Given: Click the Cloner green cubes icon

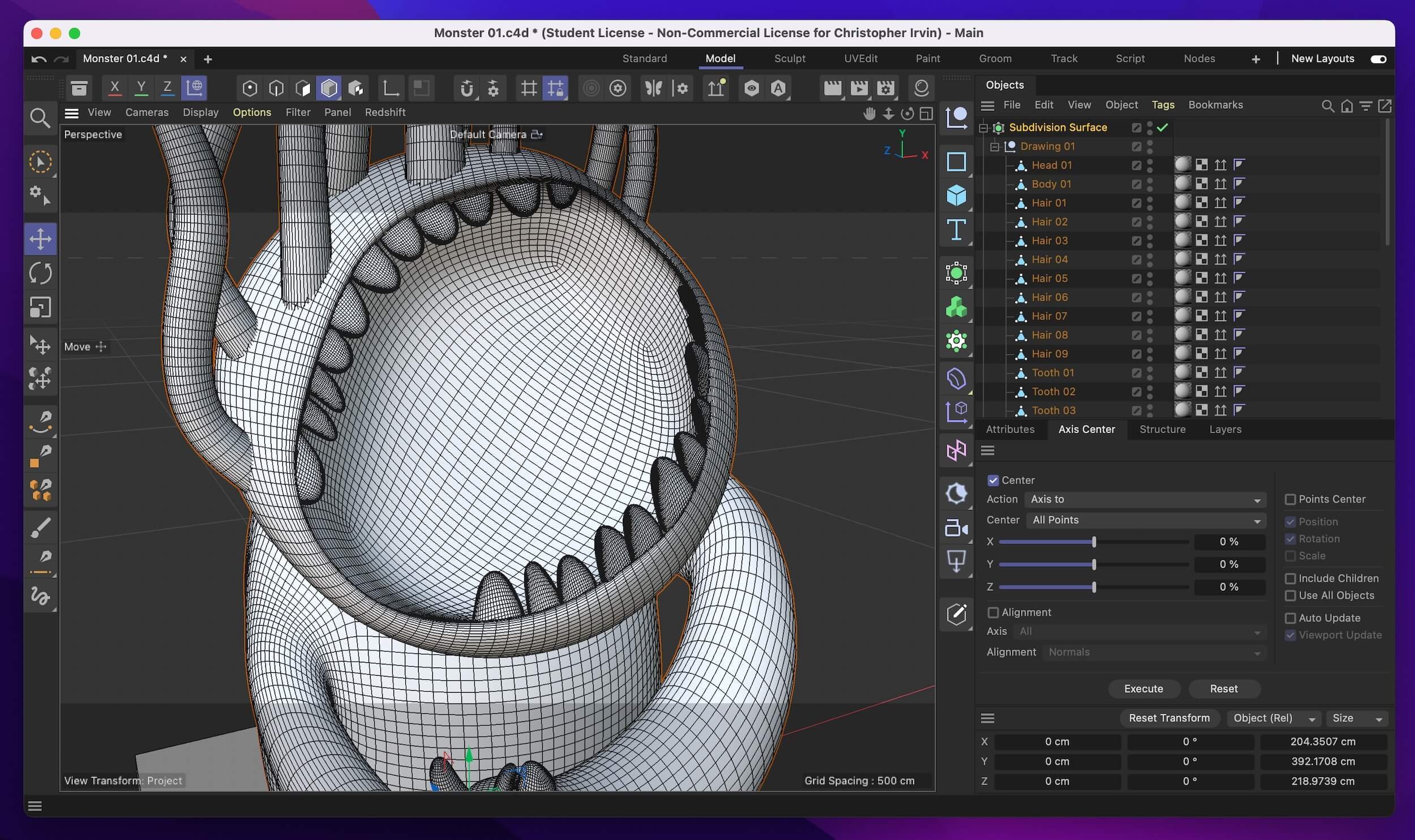Looking at the screenshot, I should 956,307.
